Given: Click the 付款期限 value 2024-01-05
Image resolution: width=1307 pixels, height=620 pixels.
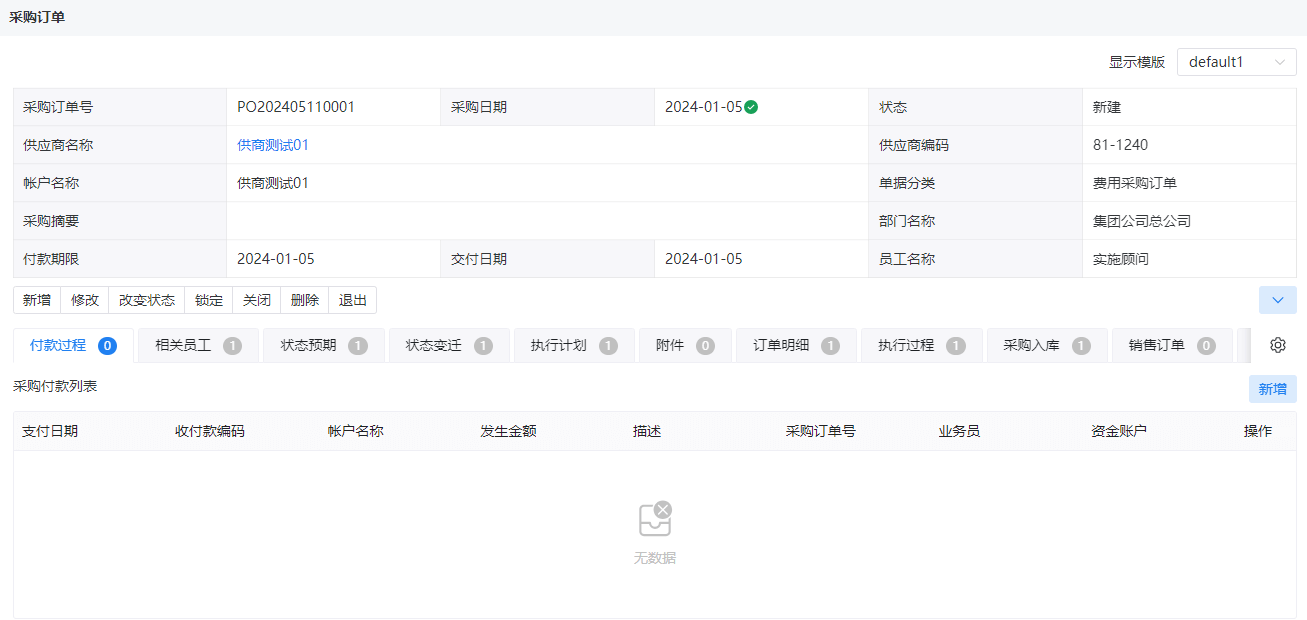Looking at the screenshot, I should tap(276, 259).
